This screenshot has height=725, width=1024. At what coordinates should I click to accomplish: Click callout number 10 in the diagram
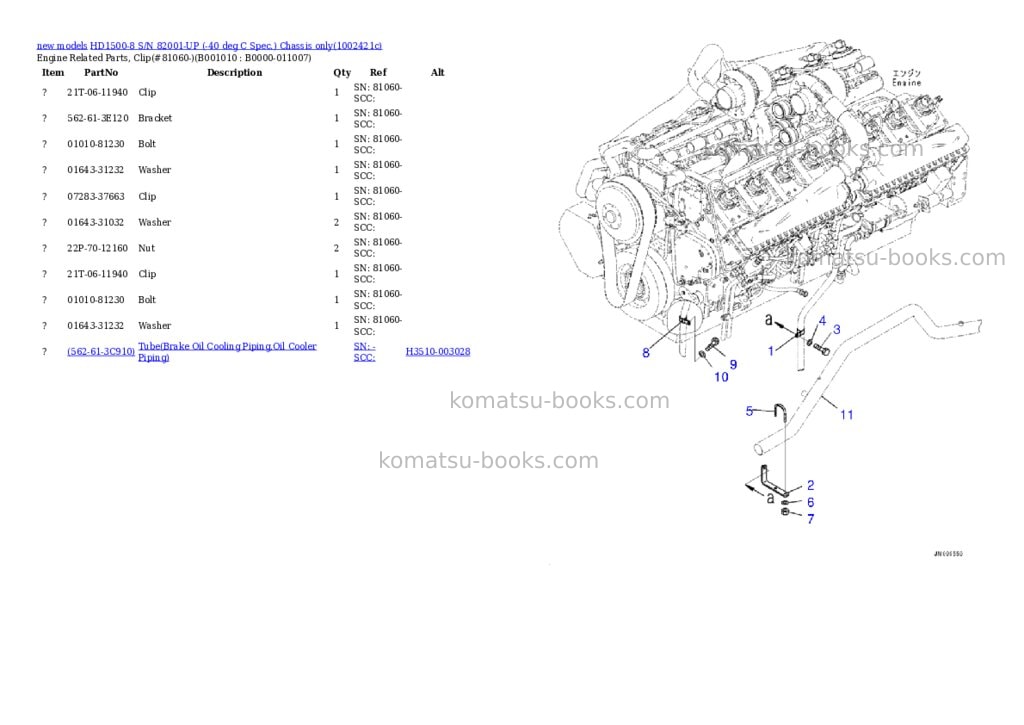point(721,377)
